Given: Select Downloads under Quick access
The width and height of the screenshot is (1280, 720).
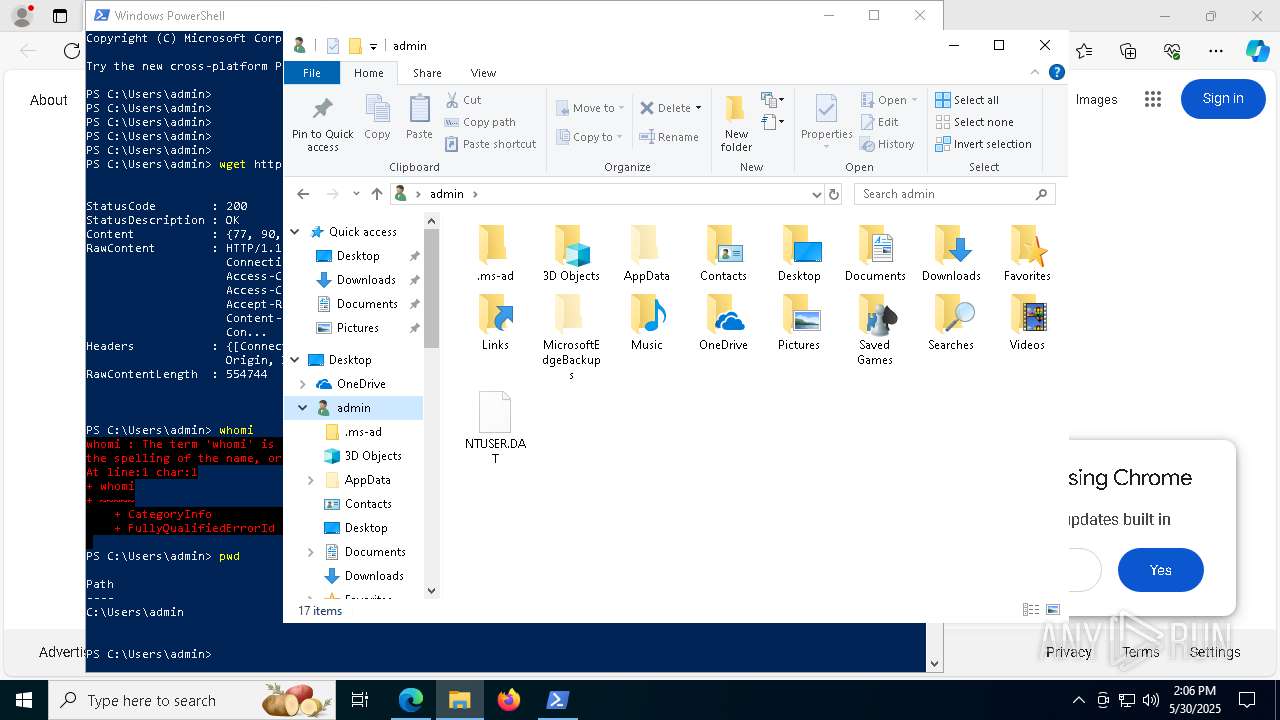Looking at the screenshot, I should pos(366,280).
